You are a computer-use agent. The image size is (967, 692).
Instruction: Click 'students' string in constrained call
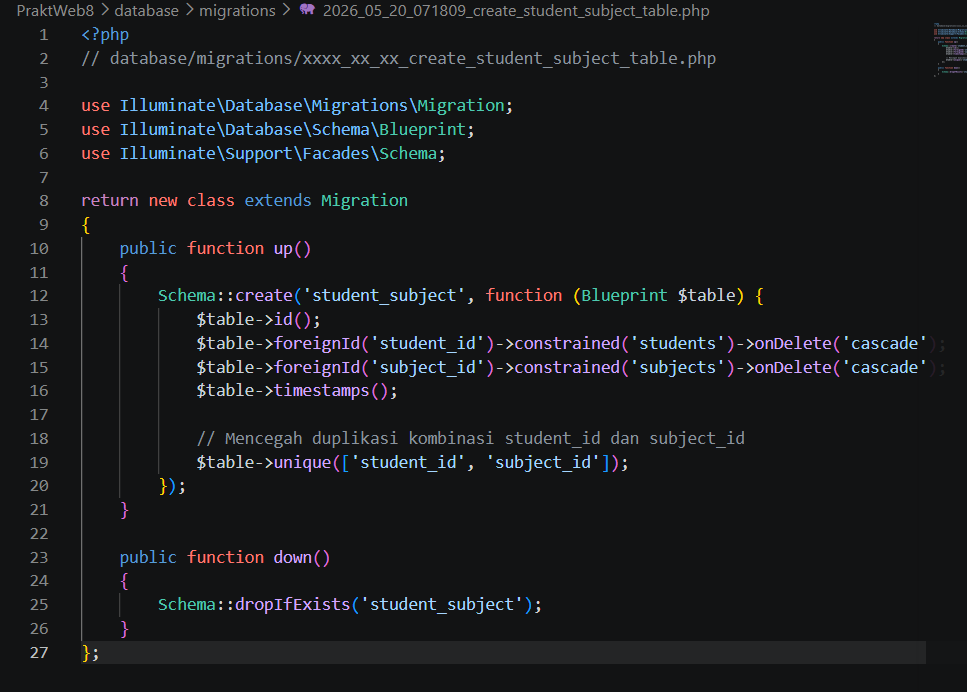click(x=677, y=344)
